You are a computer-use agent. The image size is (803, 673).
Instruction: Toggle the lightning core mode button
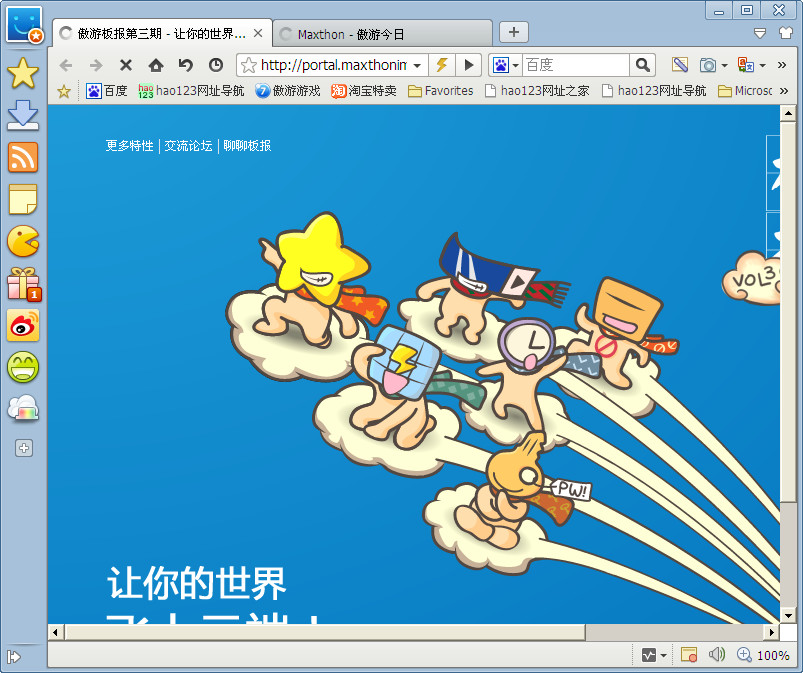pyautogui.click(x=441, y=65)
